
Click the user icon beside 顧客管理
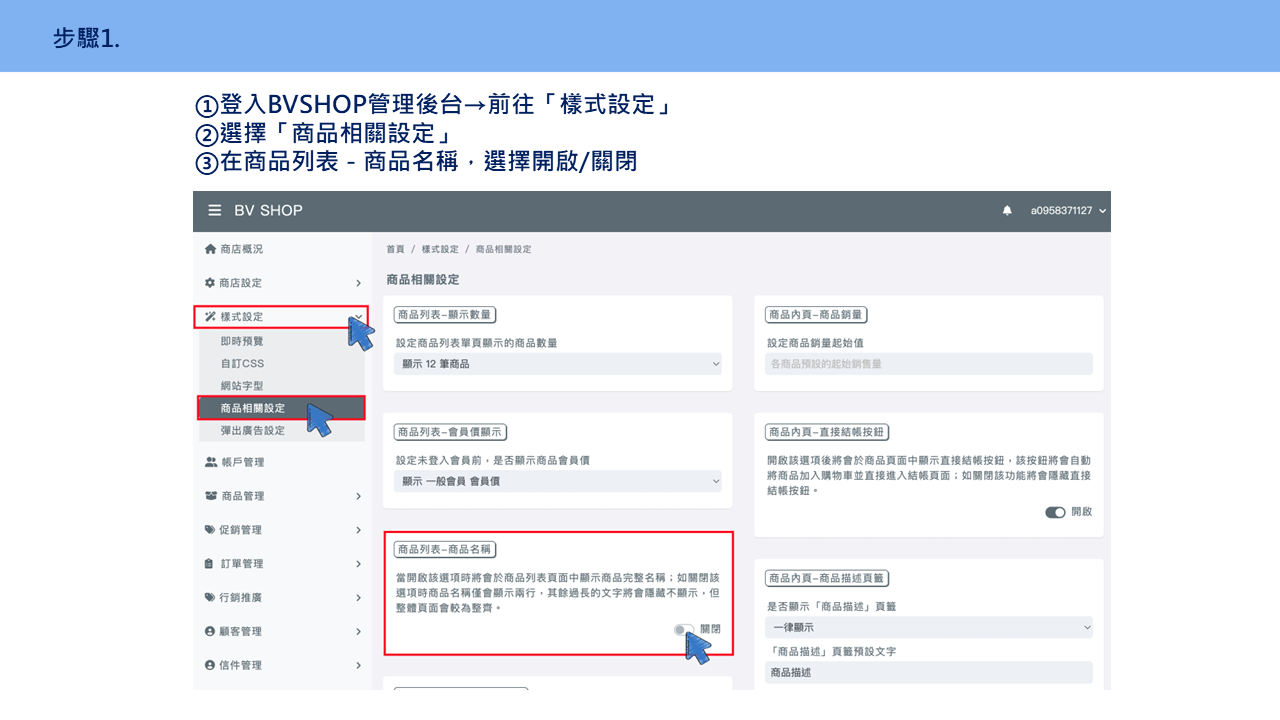210,632
